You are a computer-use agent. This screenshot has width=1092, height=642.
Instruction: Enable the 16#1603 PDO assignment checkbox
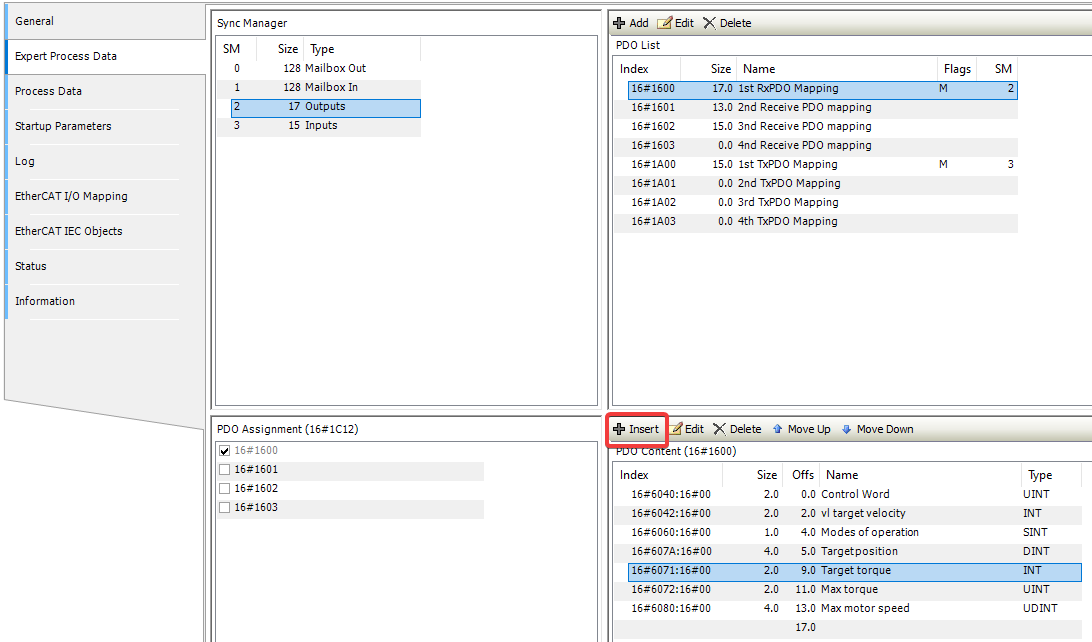pos(224,507)
